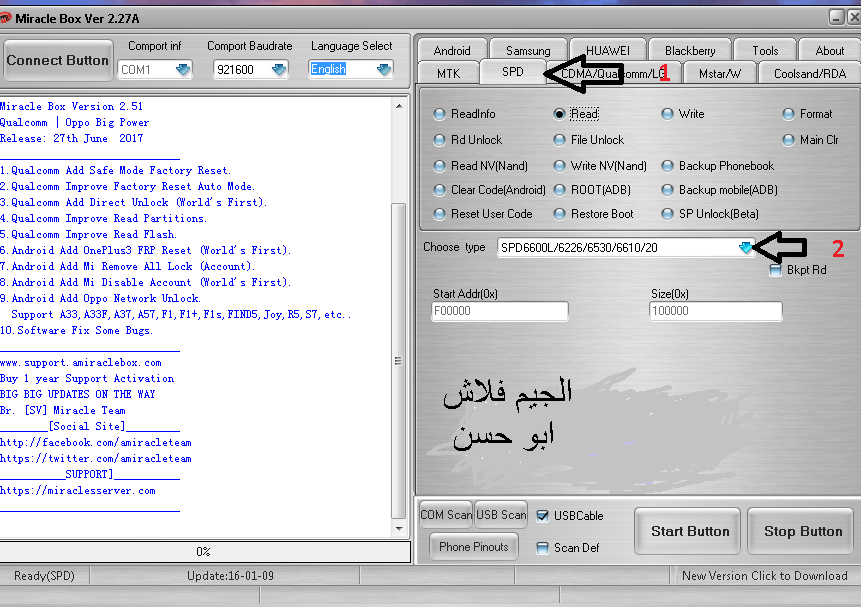Switch to the Samsung tab
This screenshot has width=861, height=607.
coord(528,51)
